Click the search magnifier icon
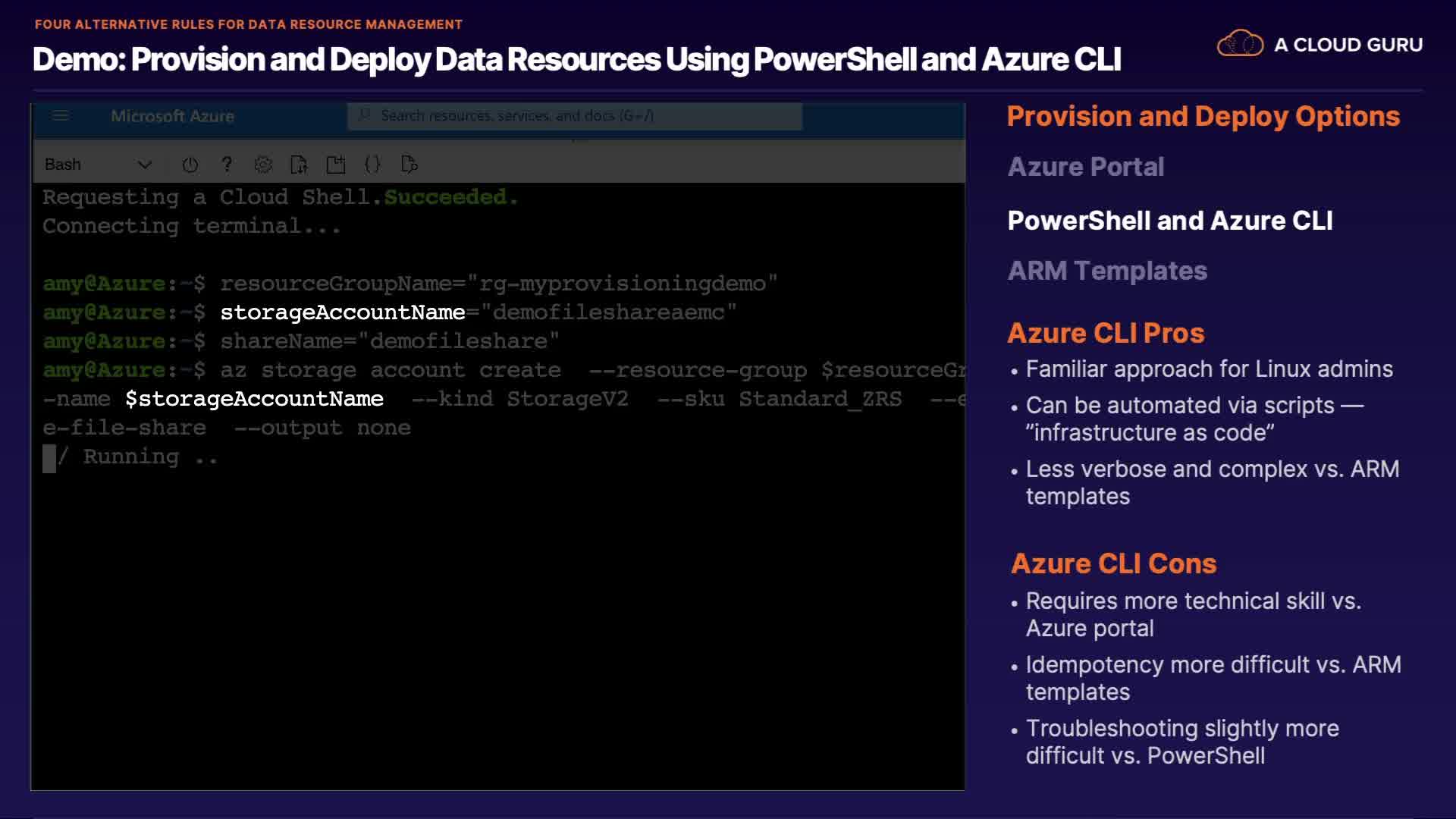Screen dimensions: 1456x819 [x=365, y=115]
